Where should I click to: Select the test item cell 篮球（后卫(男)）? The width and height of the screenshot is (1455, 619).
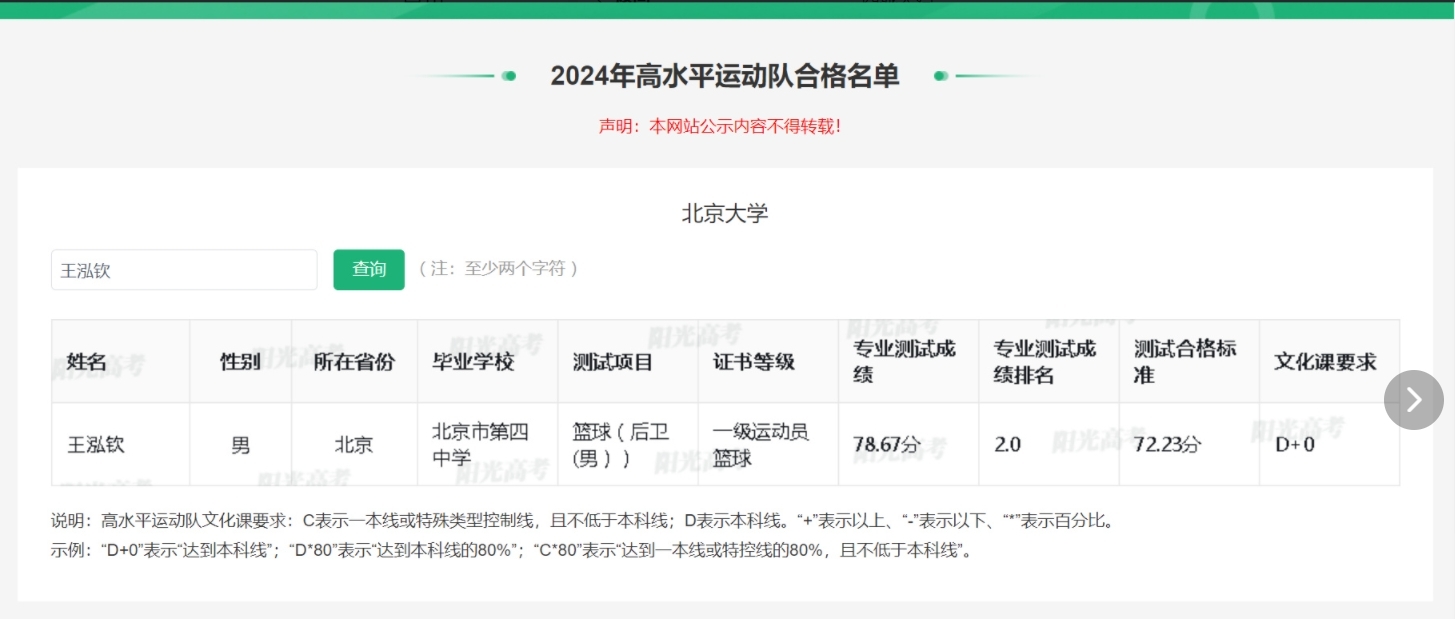(628, 445)
